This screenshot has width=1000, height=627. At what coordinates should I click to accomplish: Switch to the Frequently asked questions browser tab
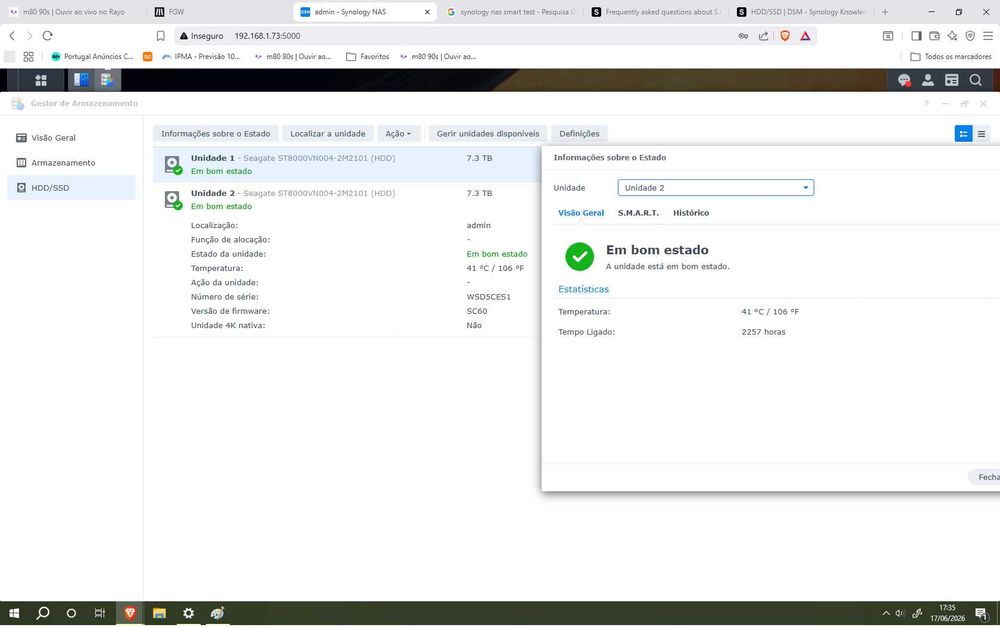coord(657,11)
